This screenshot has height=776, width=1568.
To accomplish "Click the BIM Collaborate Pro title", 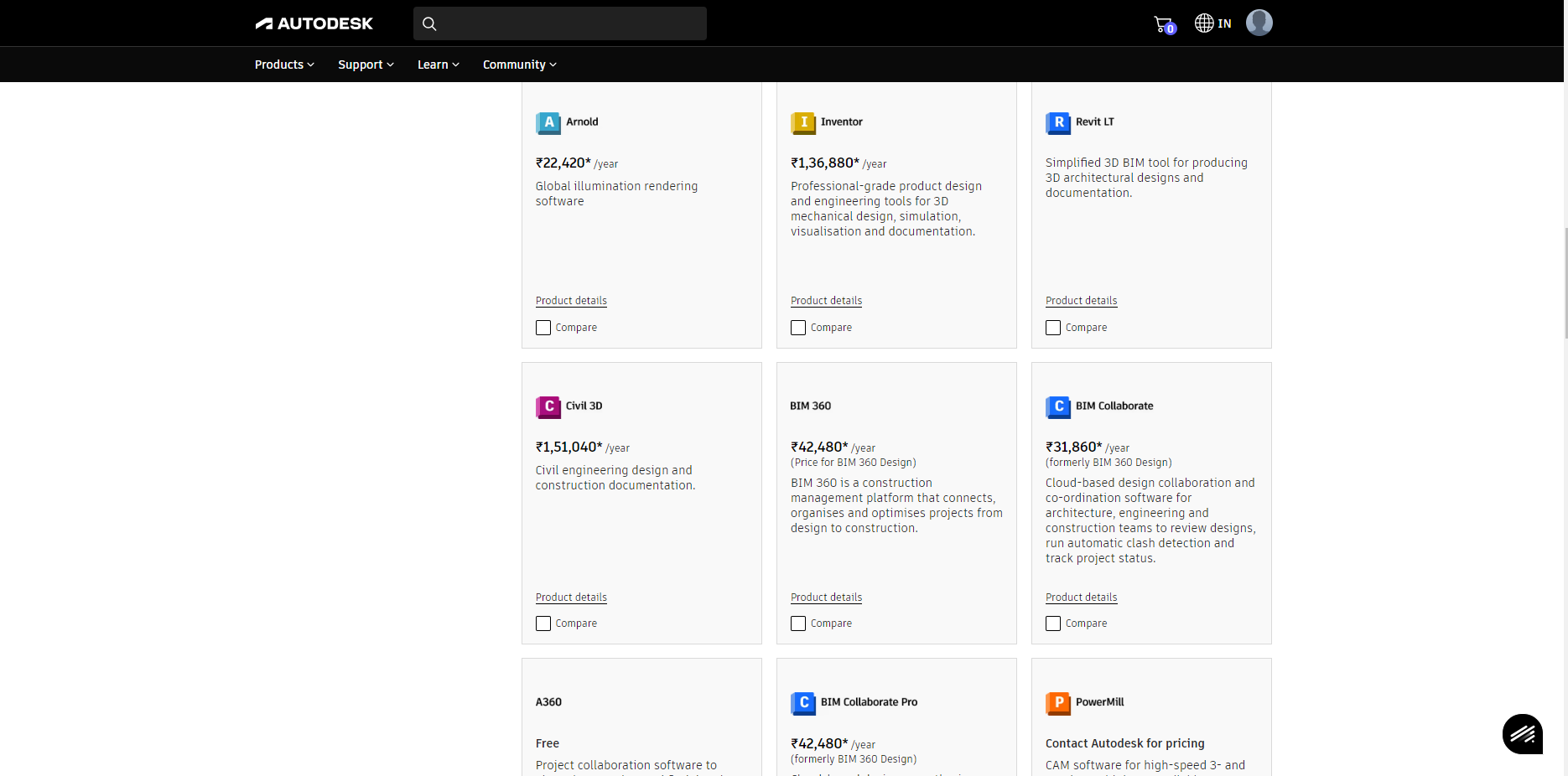I will (870, 702).
